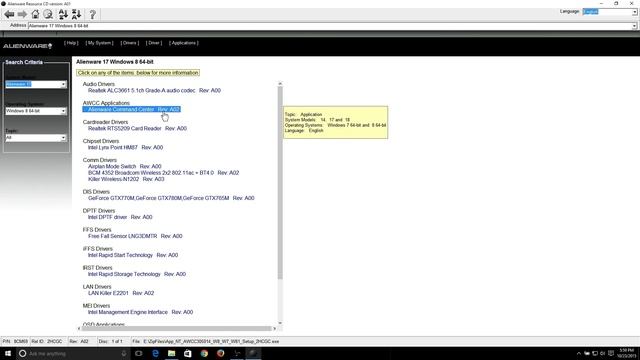The image size is (640, 360).
Task: Open Realtek ALC3661 audio codec driver link
Action: pyautogui.click(x=154, y=91)
